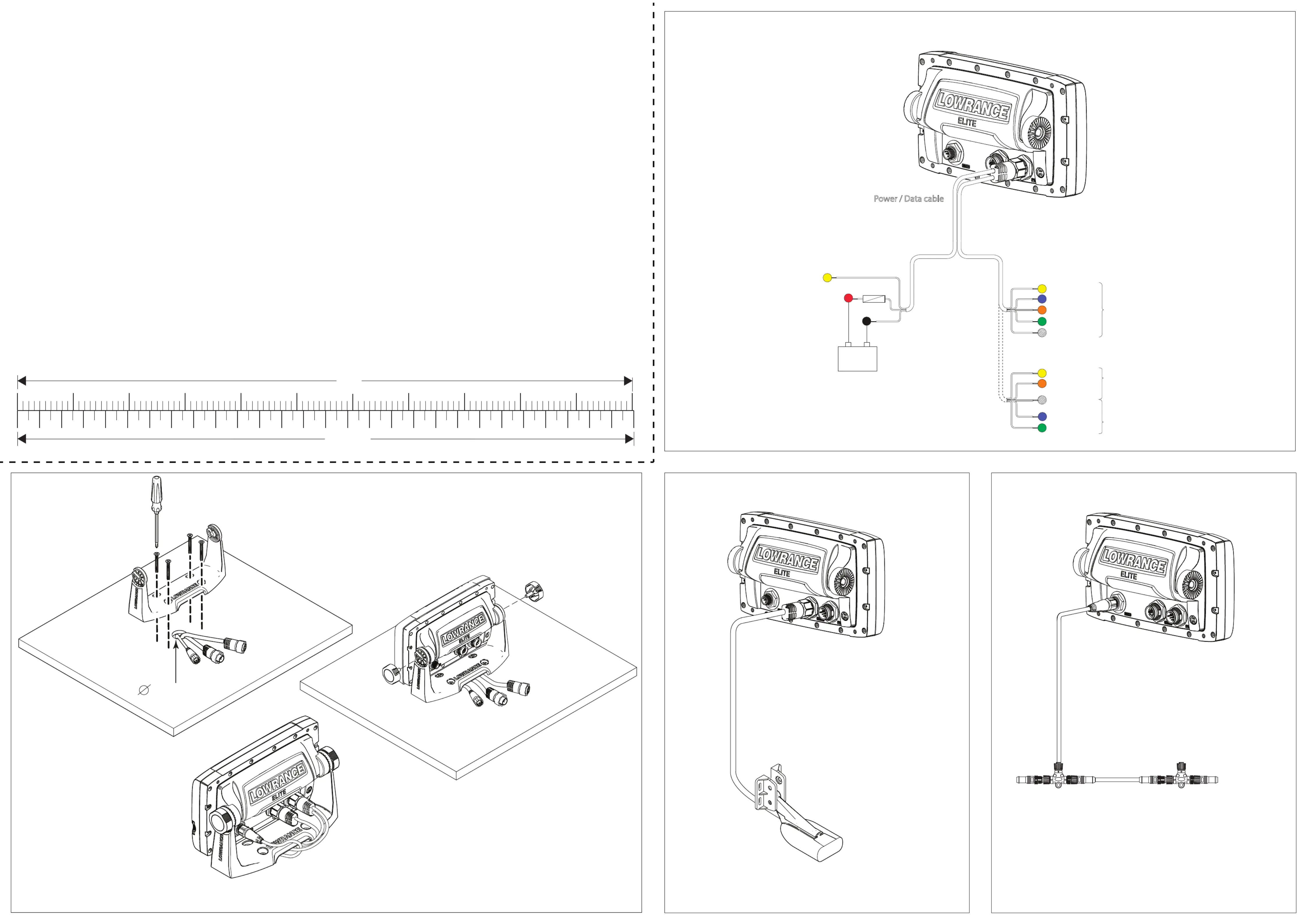
Task: Pick the green dot directly above a grey dot
Action: tap(1042, 322)
